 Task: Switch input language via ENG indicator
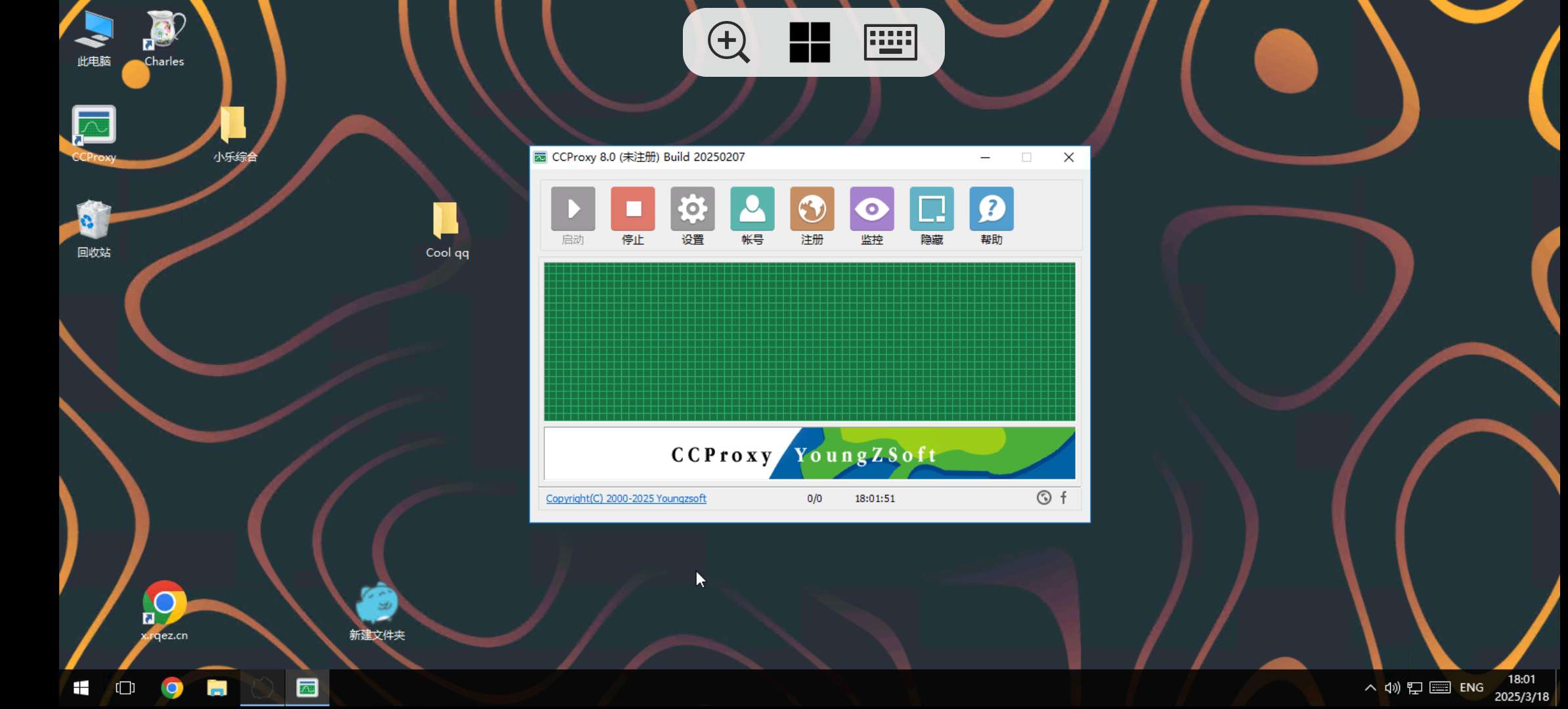pyautogui.click(x=1471, y=687)
